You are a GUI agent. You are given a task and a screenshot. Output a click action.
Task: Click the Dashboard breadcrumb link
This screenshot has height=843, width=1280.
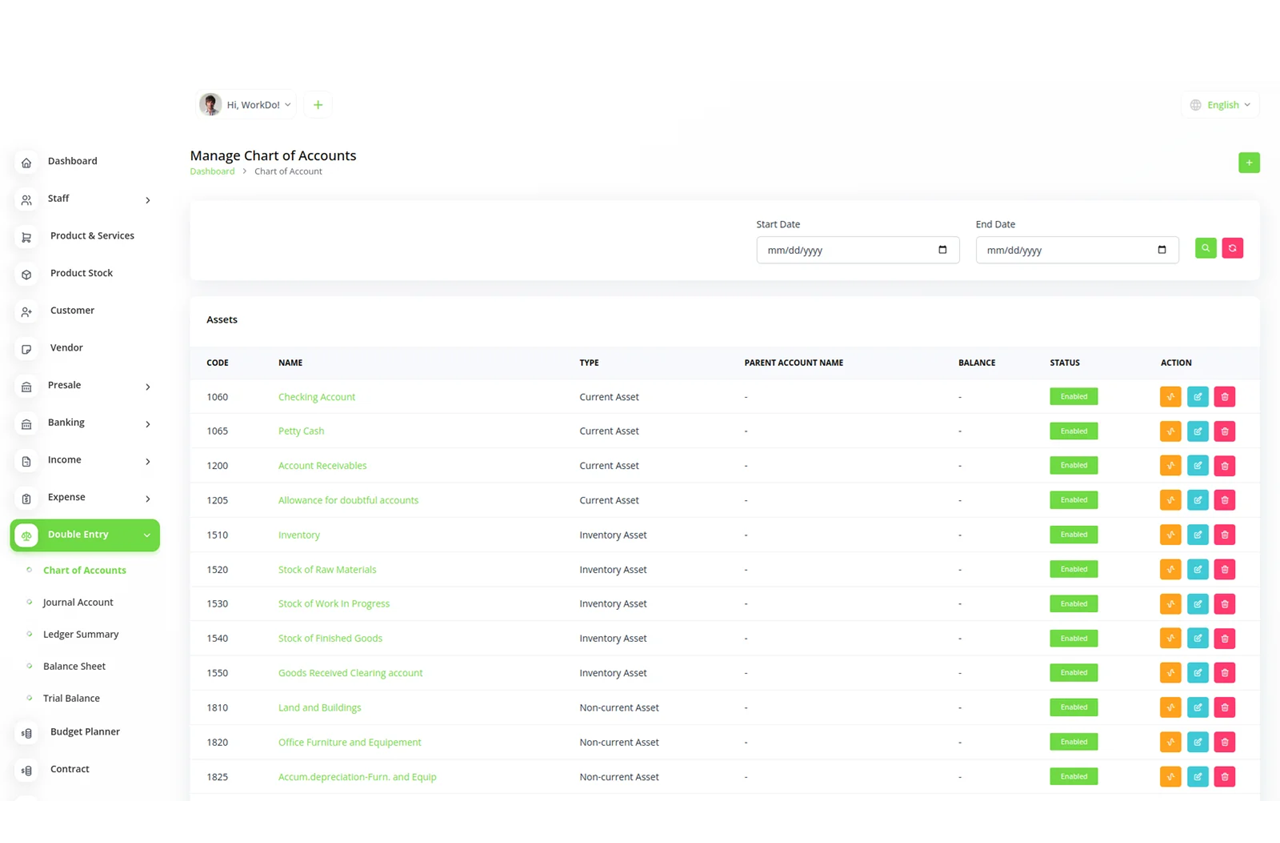coord(212,172)
